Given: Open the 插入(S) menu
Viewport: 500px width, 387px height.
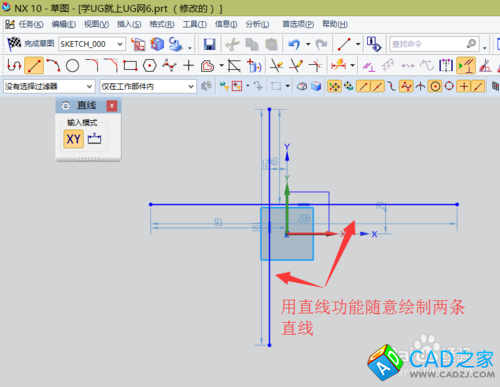Looking at the screenshot, I should pos(129,24).
